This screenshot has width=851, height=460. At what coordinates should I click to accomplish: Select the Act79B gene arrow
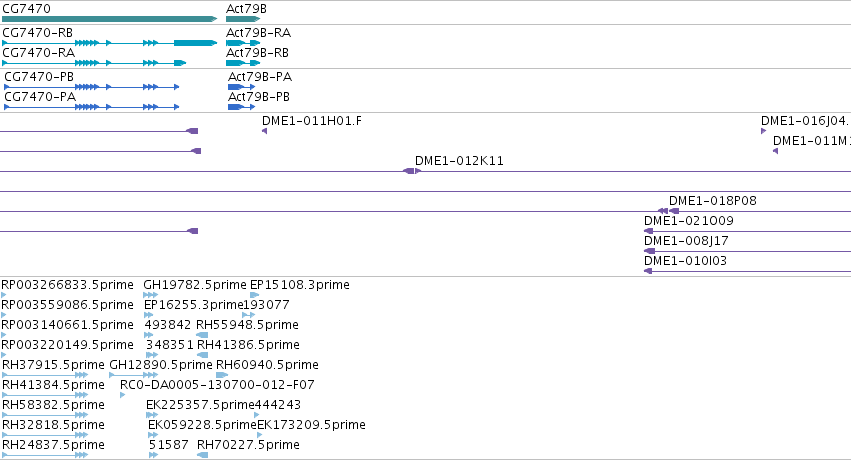tap(243, 19)
